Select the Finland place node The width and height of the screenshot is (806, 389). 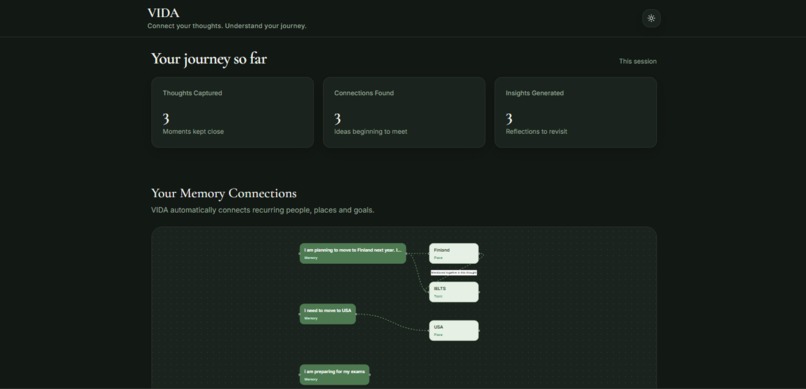[x=454, y=253]
